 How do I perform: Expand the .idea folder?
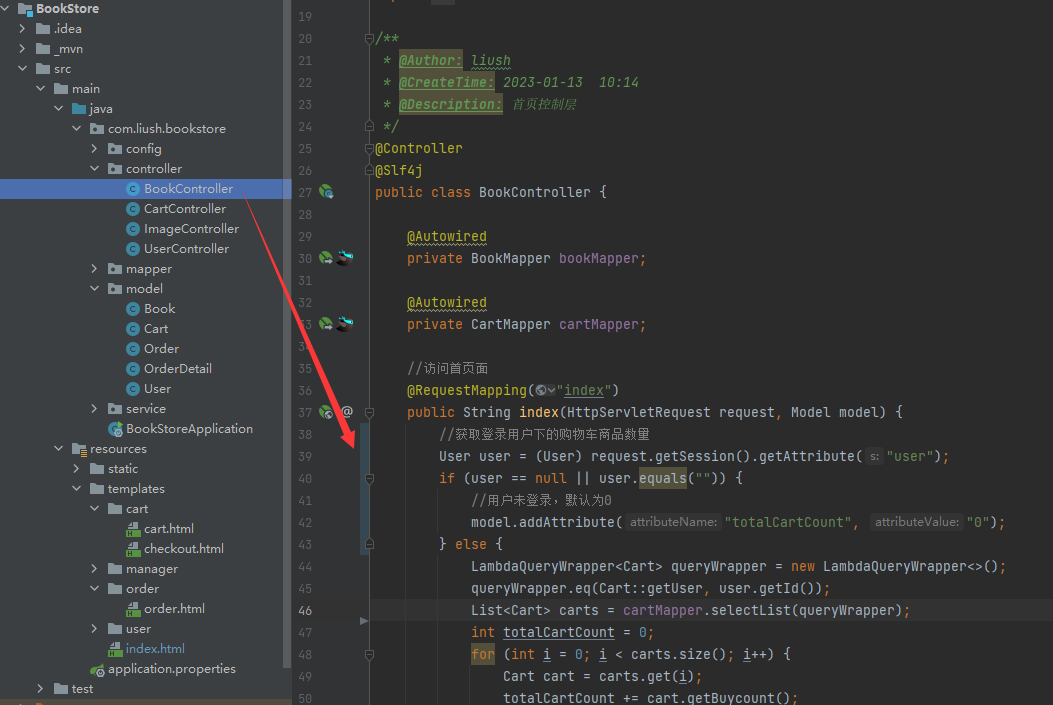coord(24,28)
